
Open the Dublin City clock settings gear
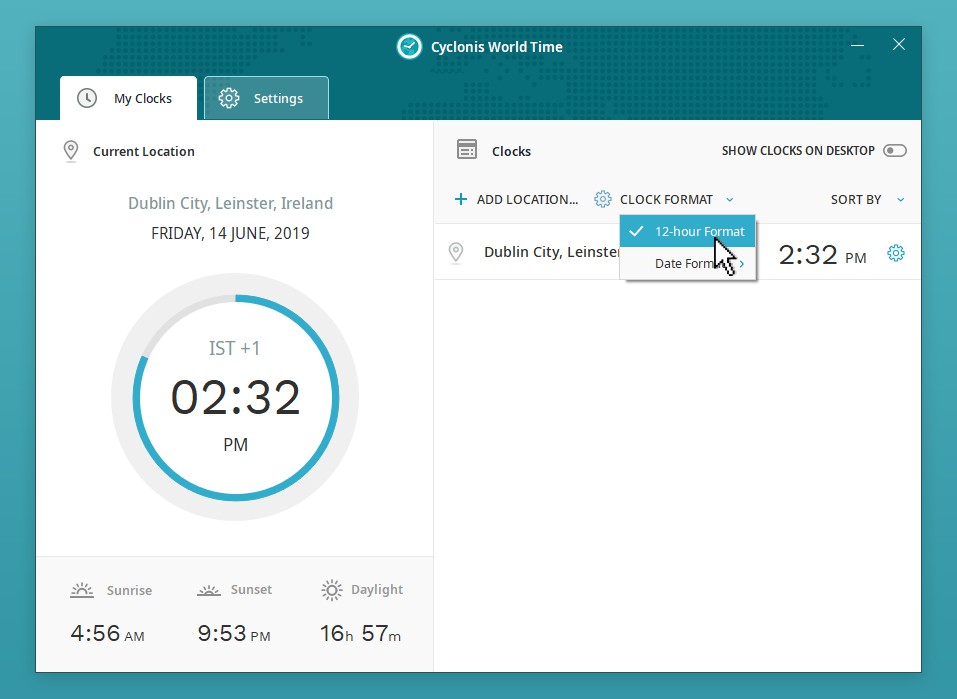tap(896, 254)
